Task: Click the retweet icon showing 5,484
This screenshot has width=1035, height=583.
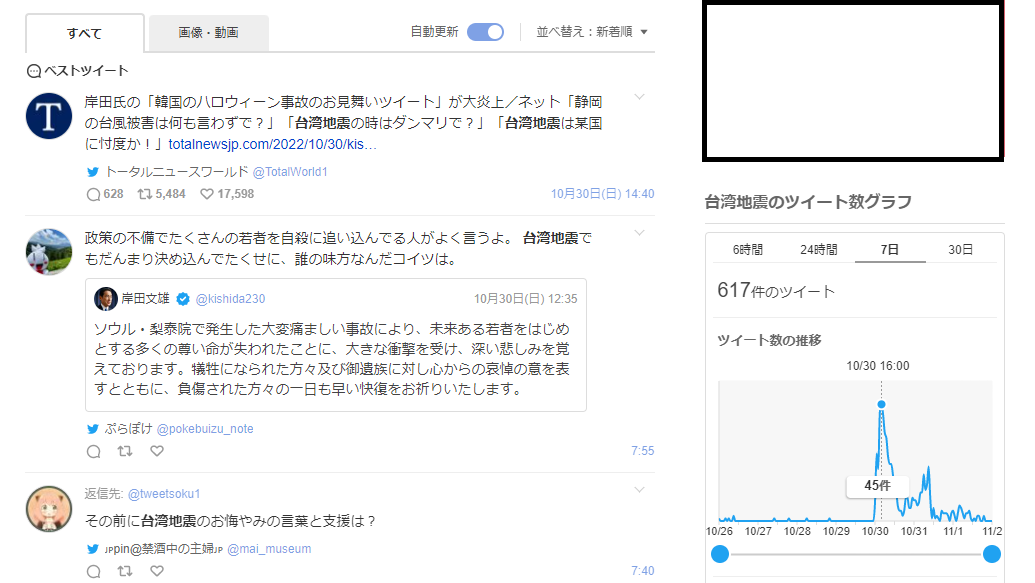Action: [x=145, y=194]
